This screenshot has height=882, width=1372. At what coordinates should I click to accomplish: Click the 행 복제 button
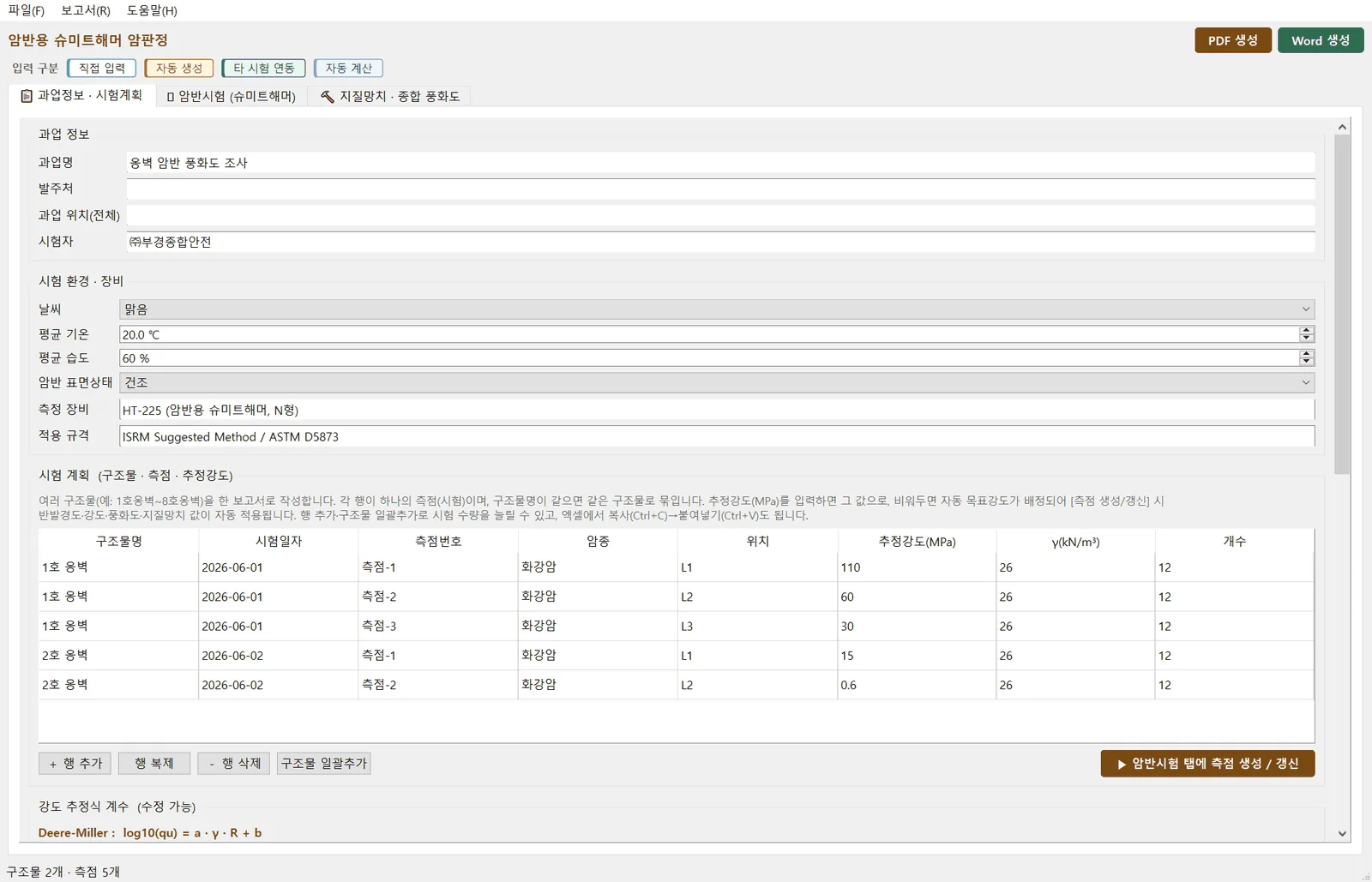point(154,763)
